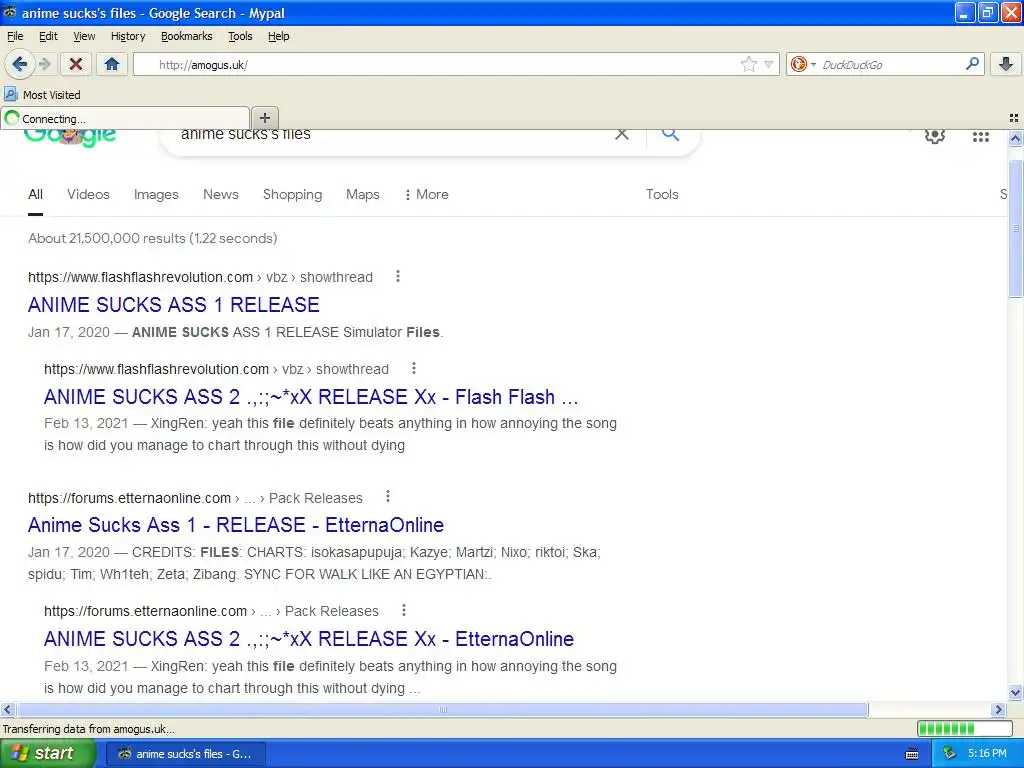Screen dimensions: 1024x768
Task: Click vertical scrollbar down arrow
Action: pos(1015,693)
